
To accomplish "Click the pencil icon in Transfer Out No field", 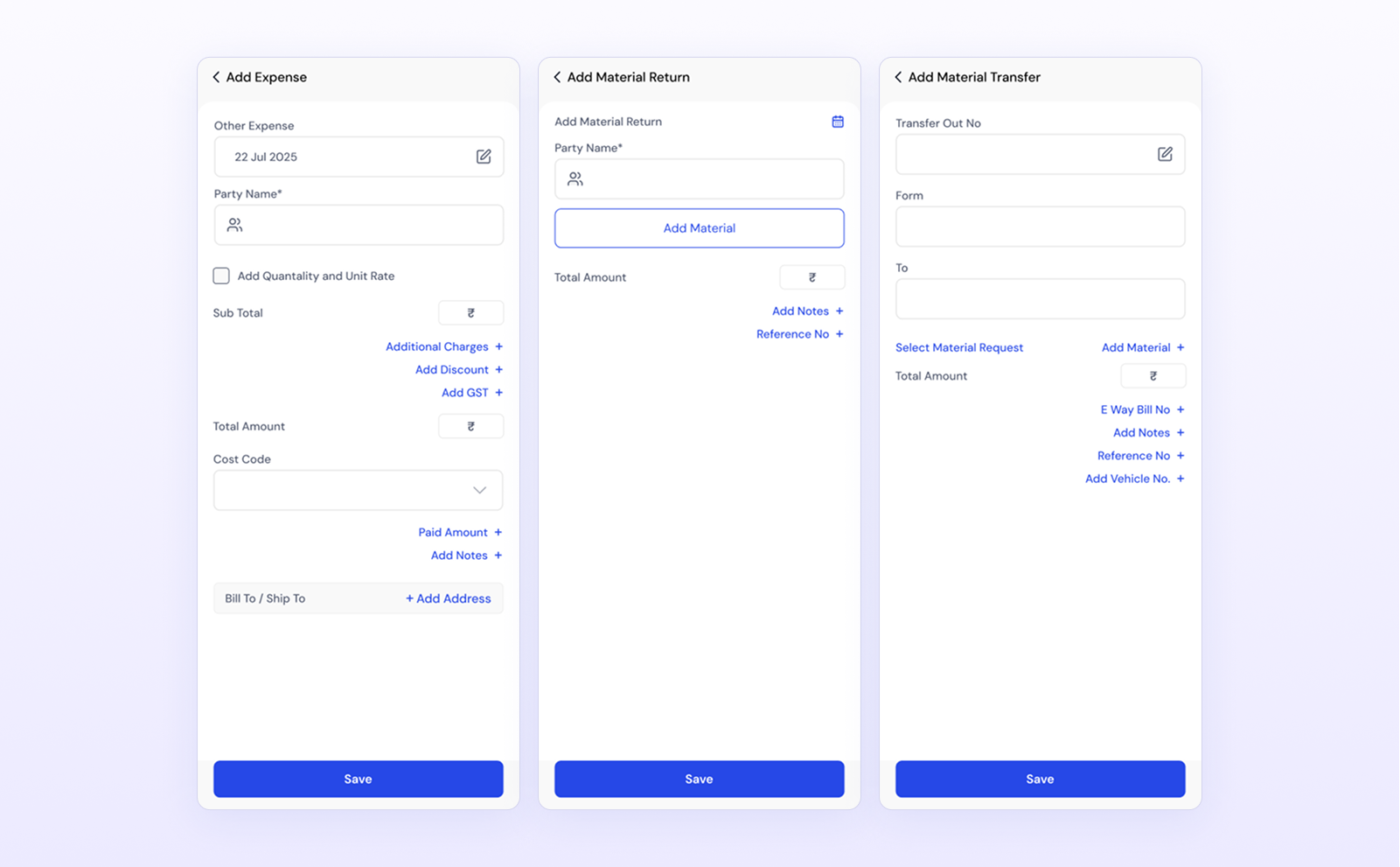I will coord(1165,154).
